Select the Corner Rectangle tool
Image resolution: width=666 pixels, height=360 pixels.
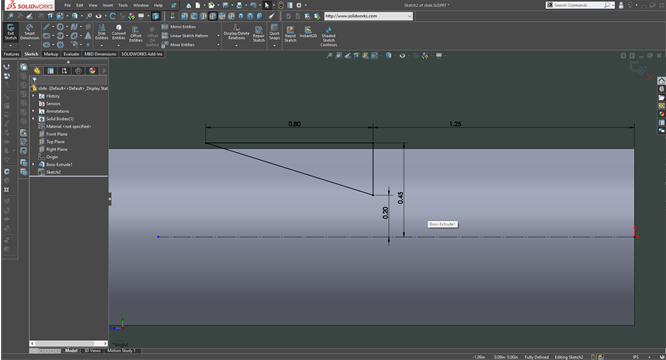pyautogui.click(x=47, y=36)
